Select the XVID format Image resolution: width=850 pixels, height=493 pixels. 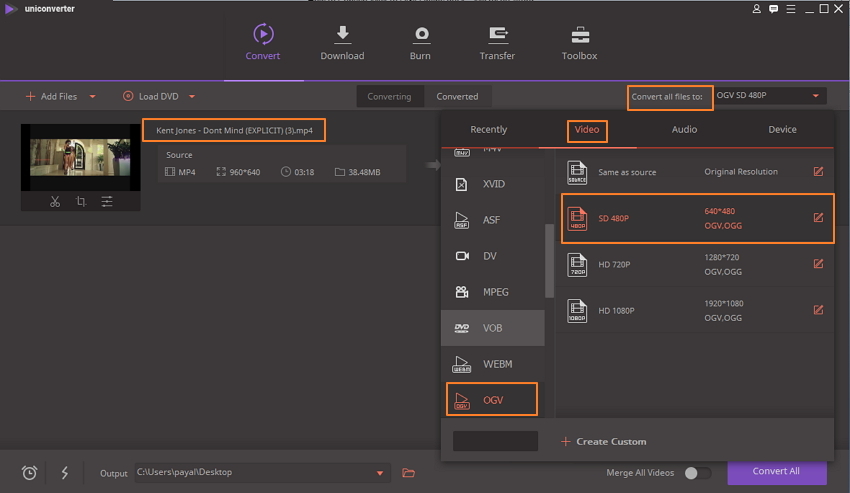tap(492, 184)
